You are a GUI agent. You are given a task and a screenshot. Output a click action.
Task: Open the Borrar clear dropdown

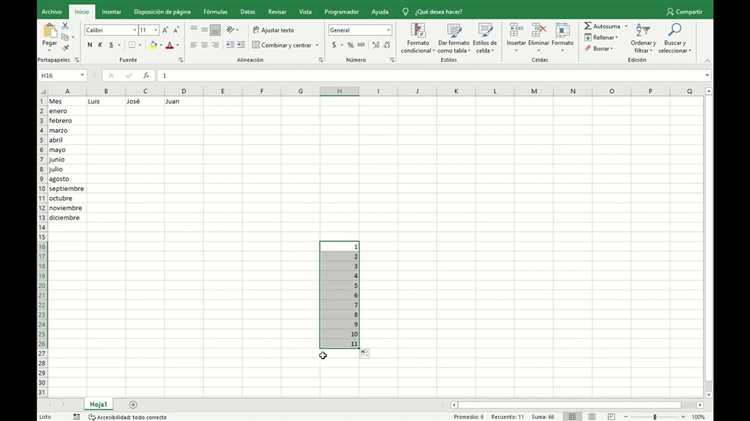(x=598, y=48)
